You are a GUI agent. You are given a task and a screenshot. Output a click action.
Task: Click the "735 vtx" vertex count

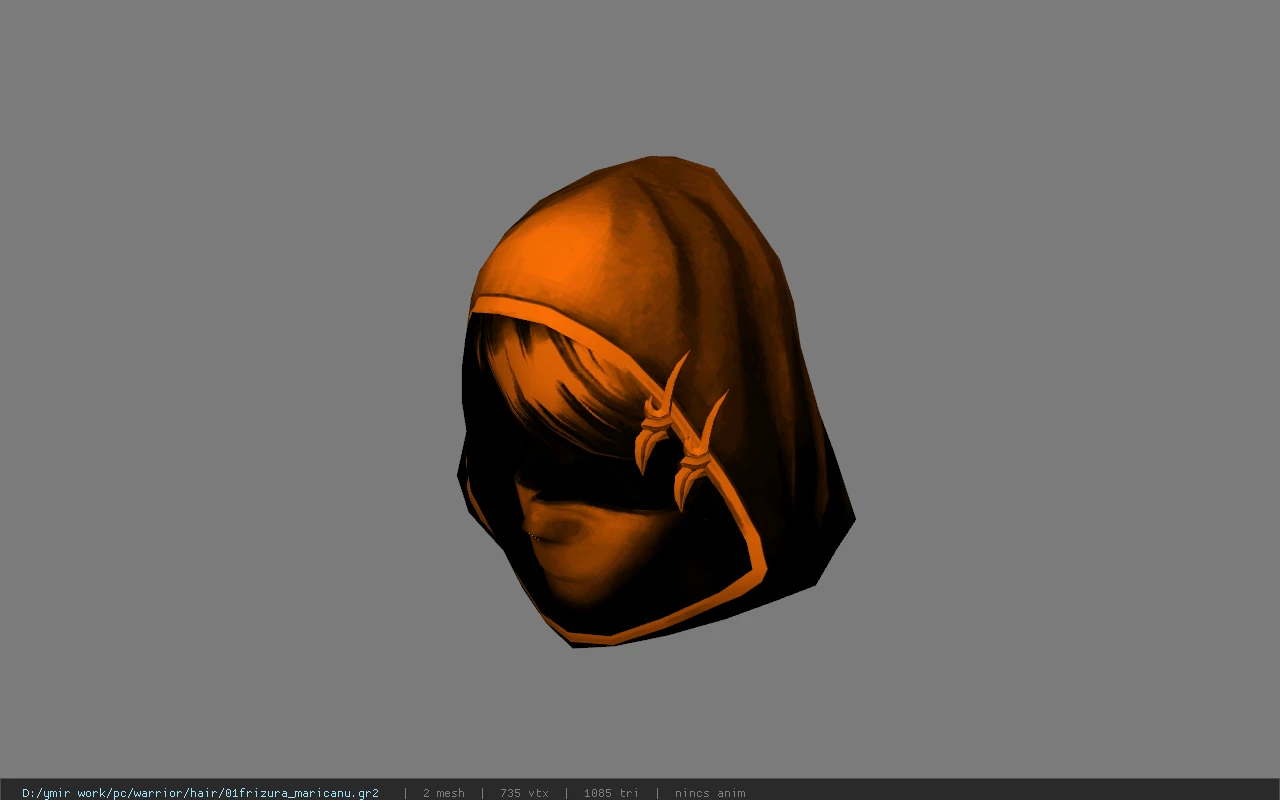point(524,793)
